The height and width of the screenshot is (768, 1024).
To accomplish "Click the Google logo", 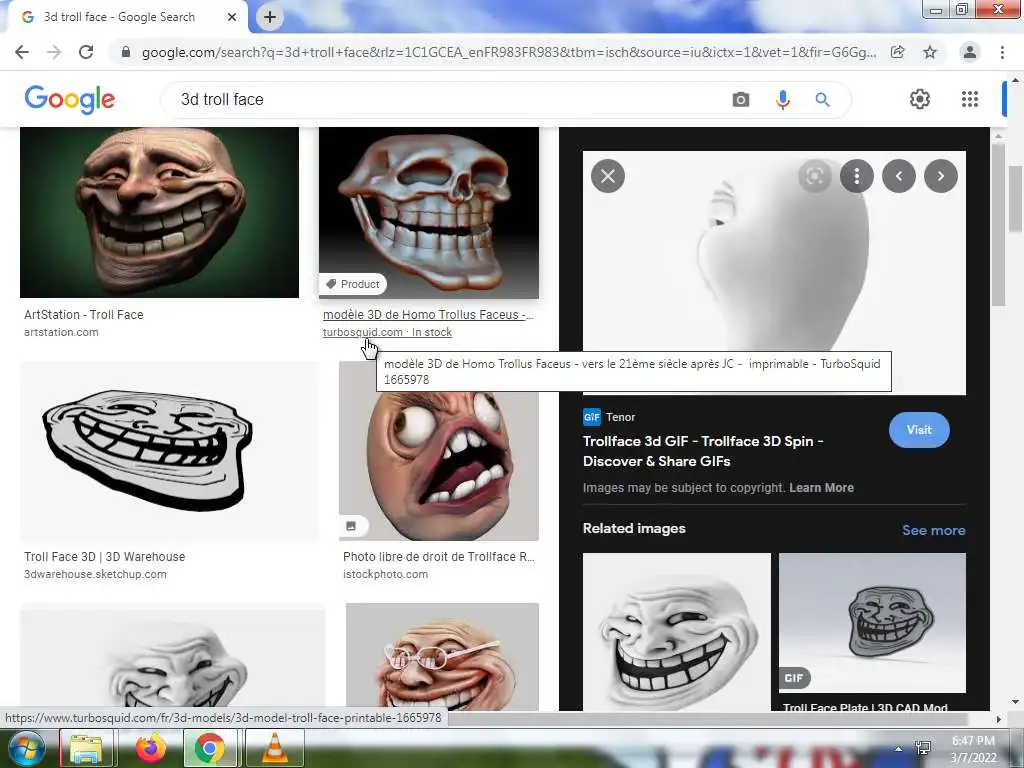I will coord(69,99).
